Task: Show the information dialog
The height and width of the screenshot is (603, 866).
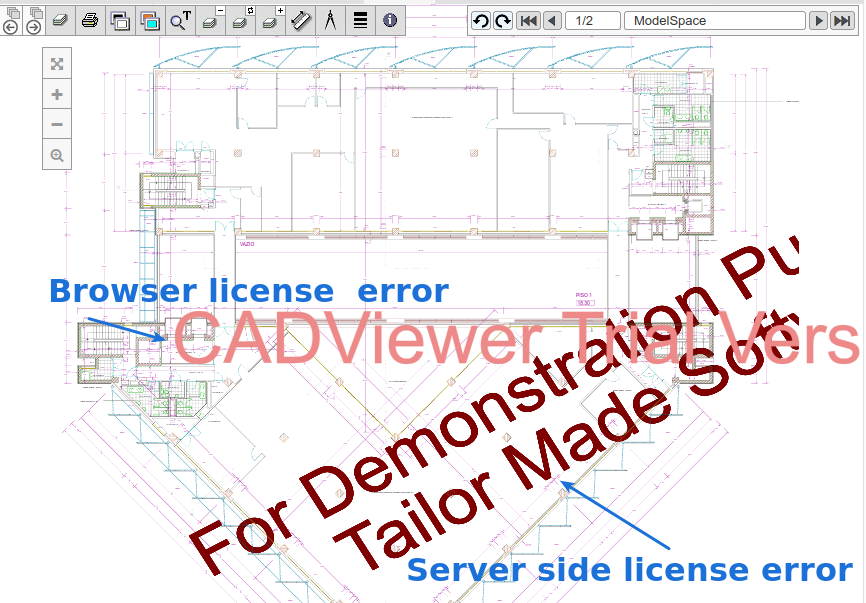Action: [390, 20]
